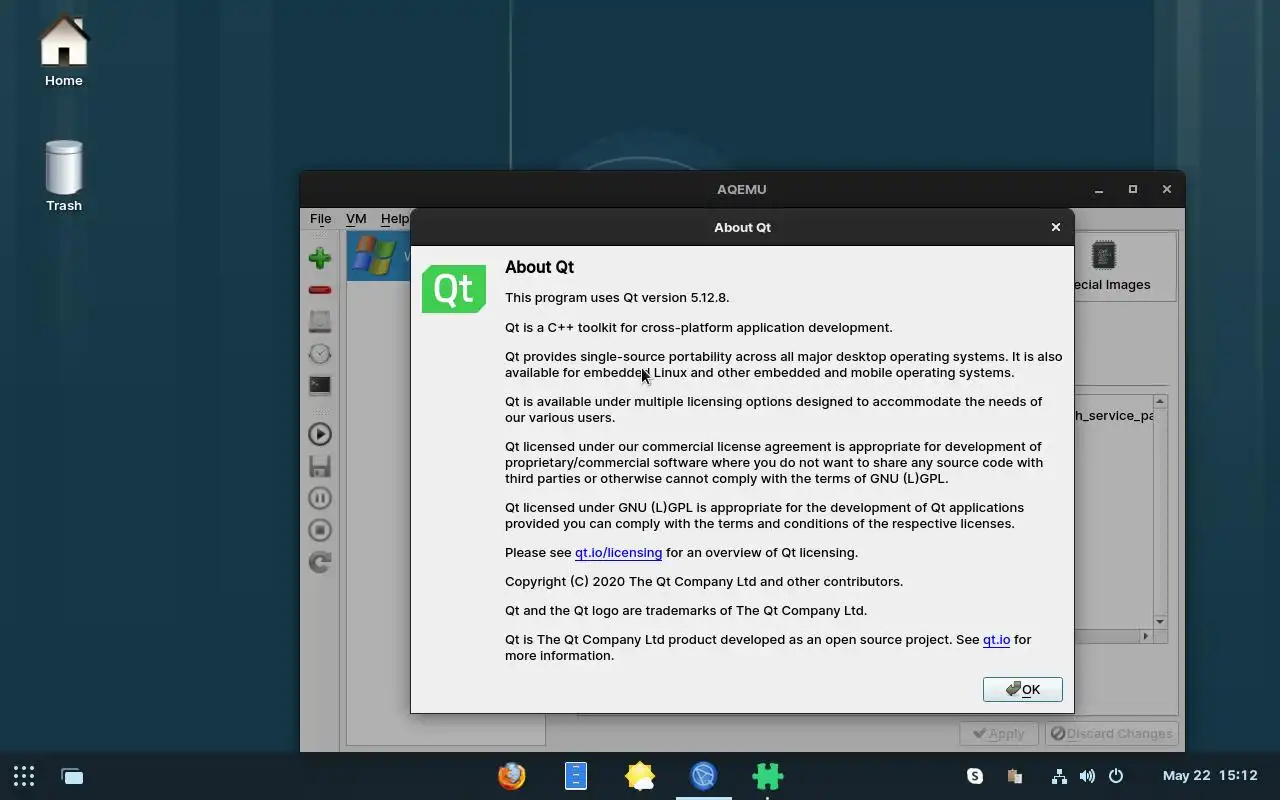Click the OK button in About Qt

click(1022, 689)
